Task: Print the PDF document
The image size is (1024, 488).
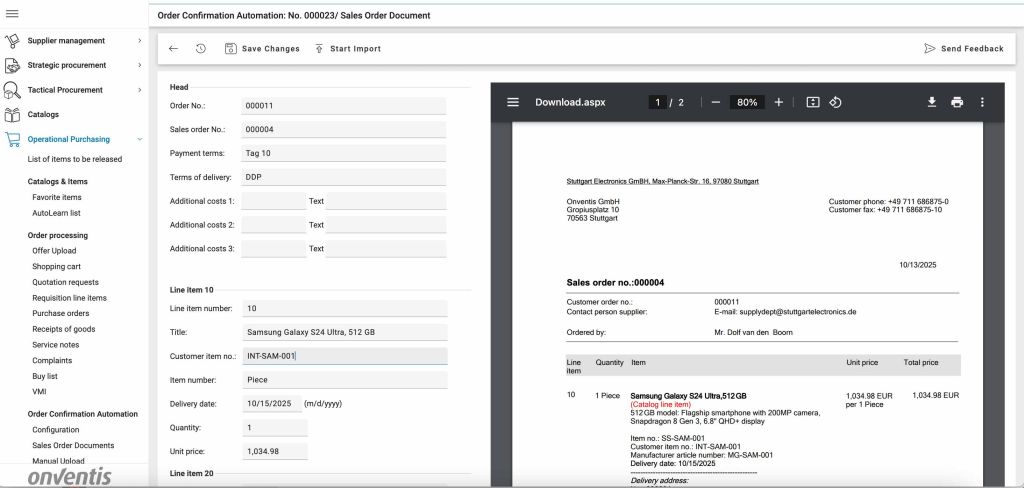Action: (x=957, y=102)
